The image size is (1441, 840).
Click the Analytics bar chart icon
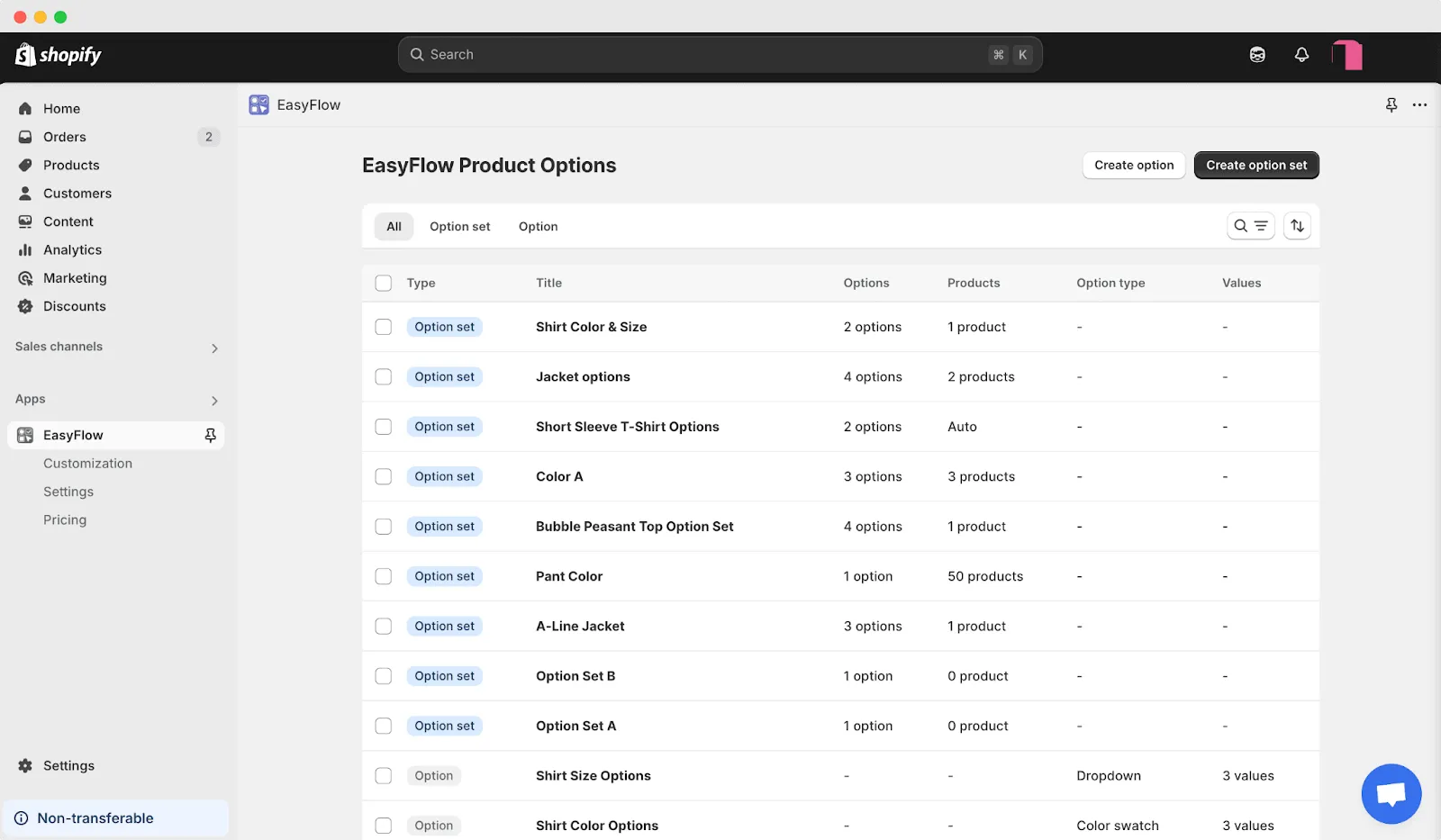click(x=25, y=249)
